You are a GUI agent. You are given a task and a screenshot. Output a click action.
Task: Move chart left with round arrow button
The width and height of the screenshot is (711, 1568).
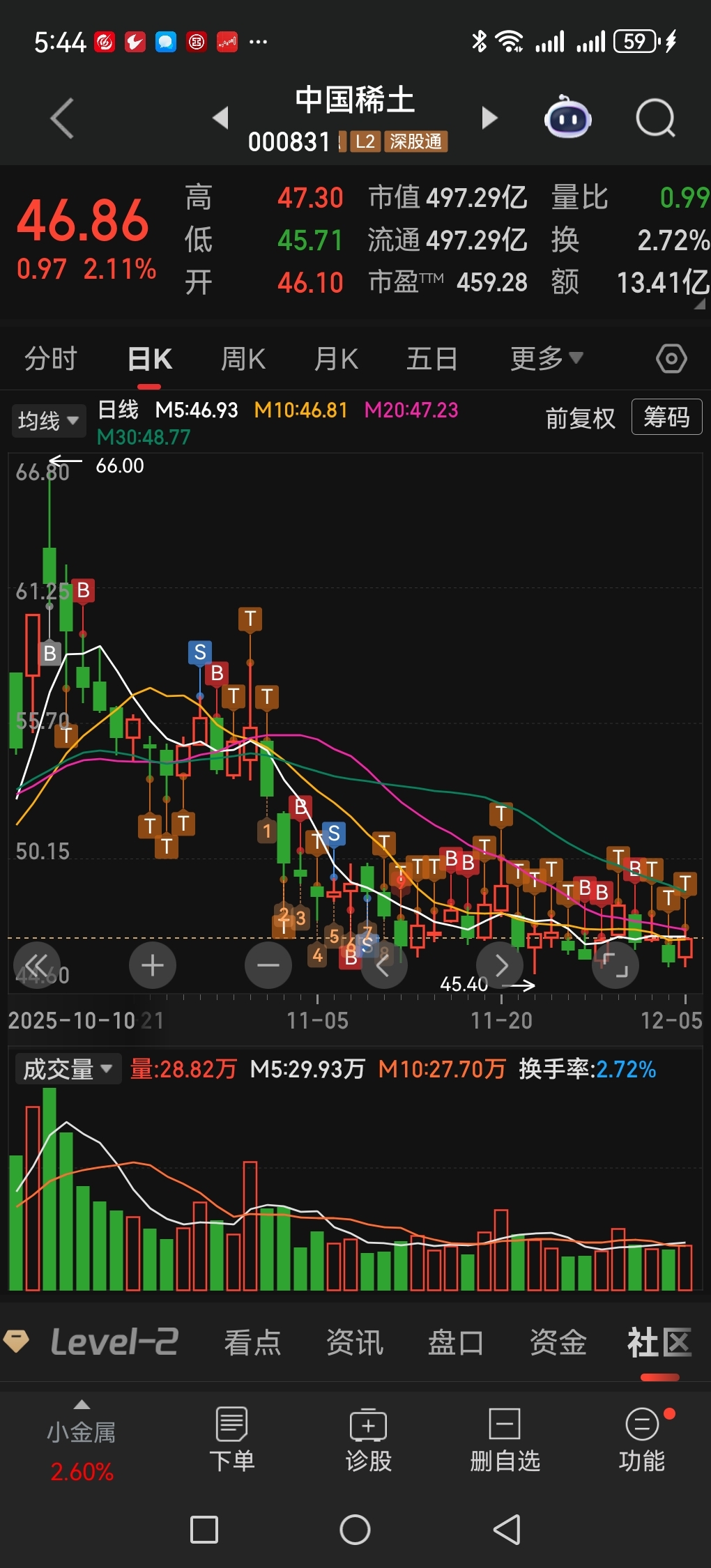pyautogui.click(x=383, y=965)
